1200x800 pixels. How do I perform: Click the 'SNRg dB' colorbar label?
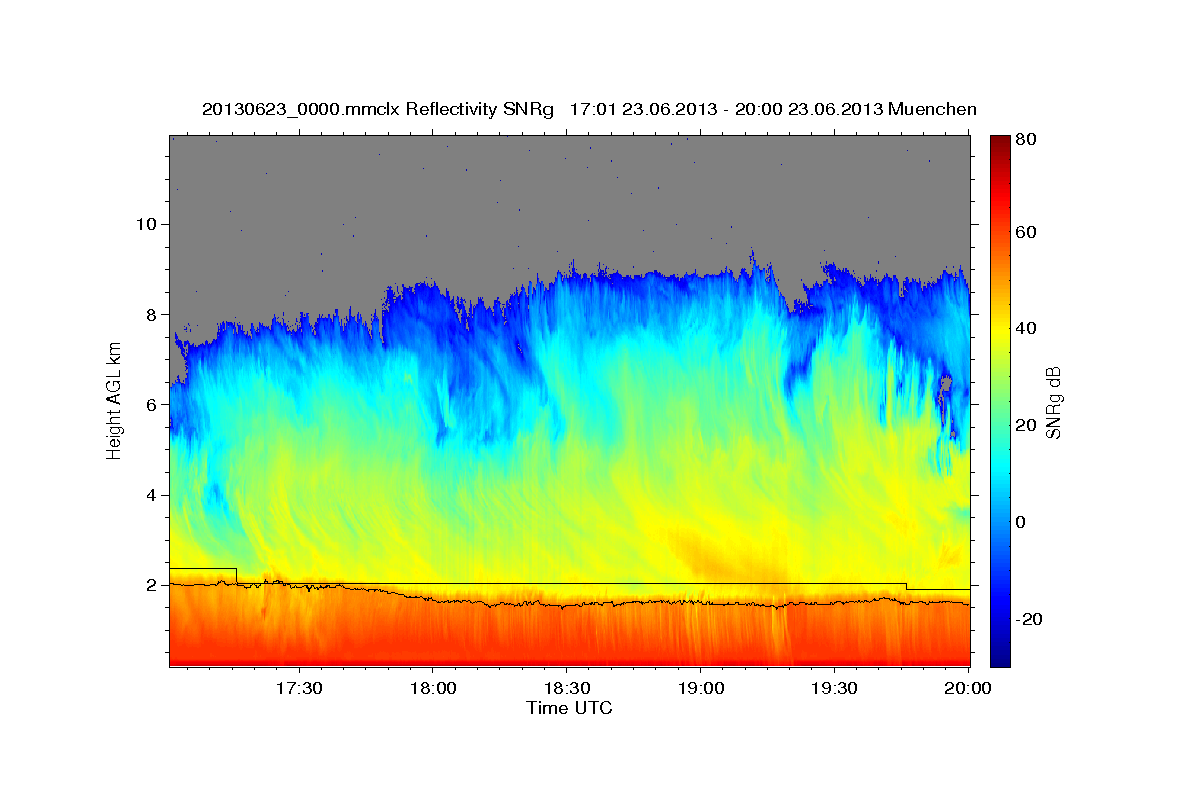(x=1053, y=402)
